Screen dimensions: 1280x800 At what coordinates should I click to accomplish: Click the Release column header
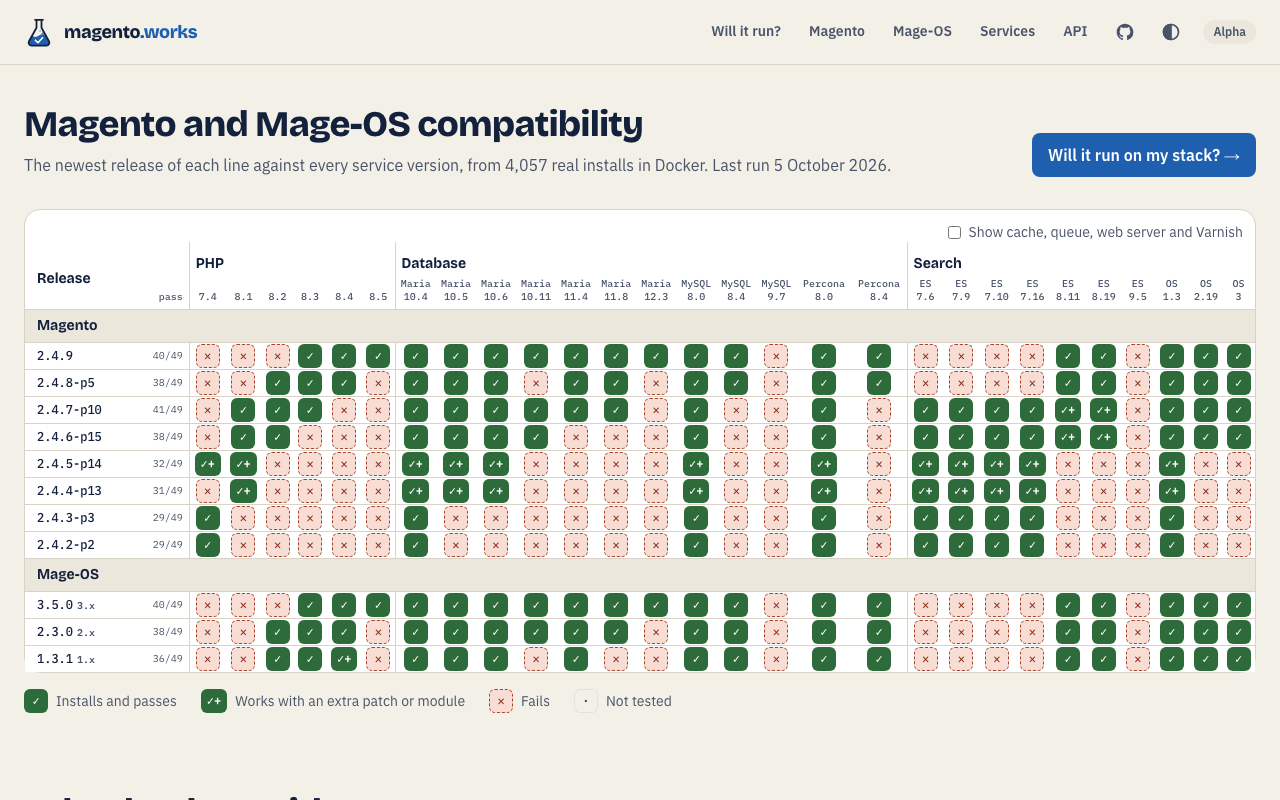64,278
